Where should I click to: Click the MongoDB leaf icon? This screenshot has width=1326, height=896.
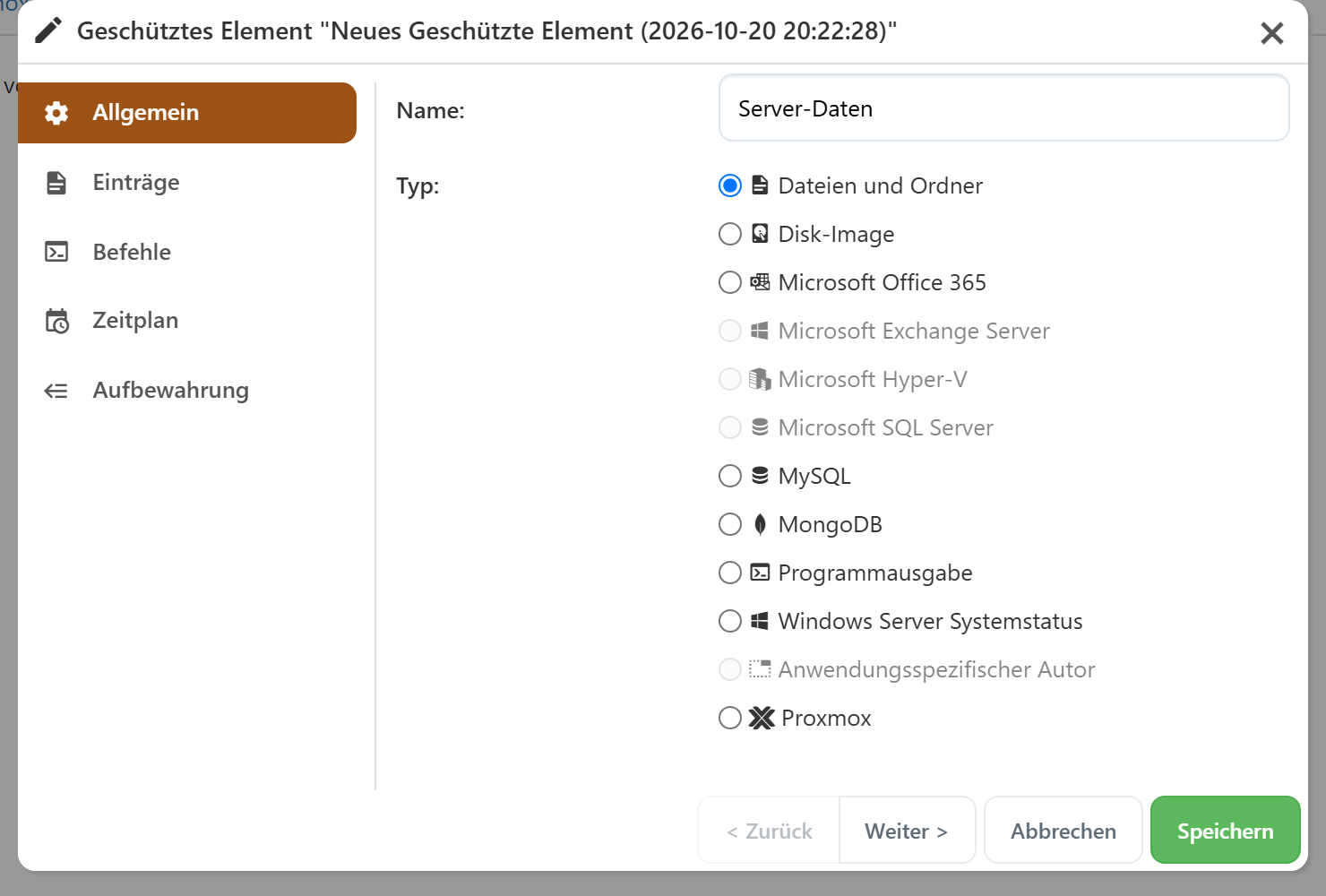click(x=760, y=524)
